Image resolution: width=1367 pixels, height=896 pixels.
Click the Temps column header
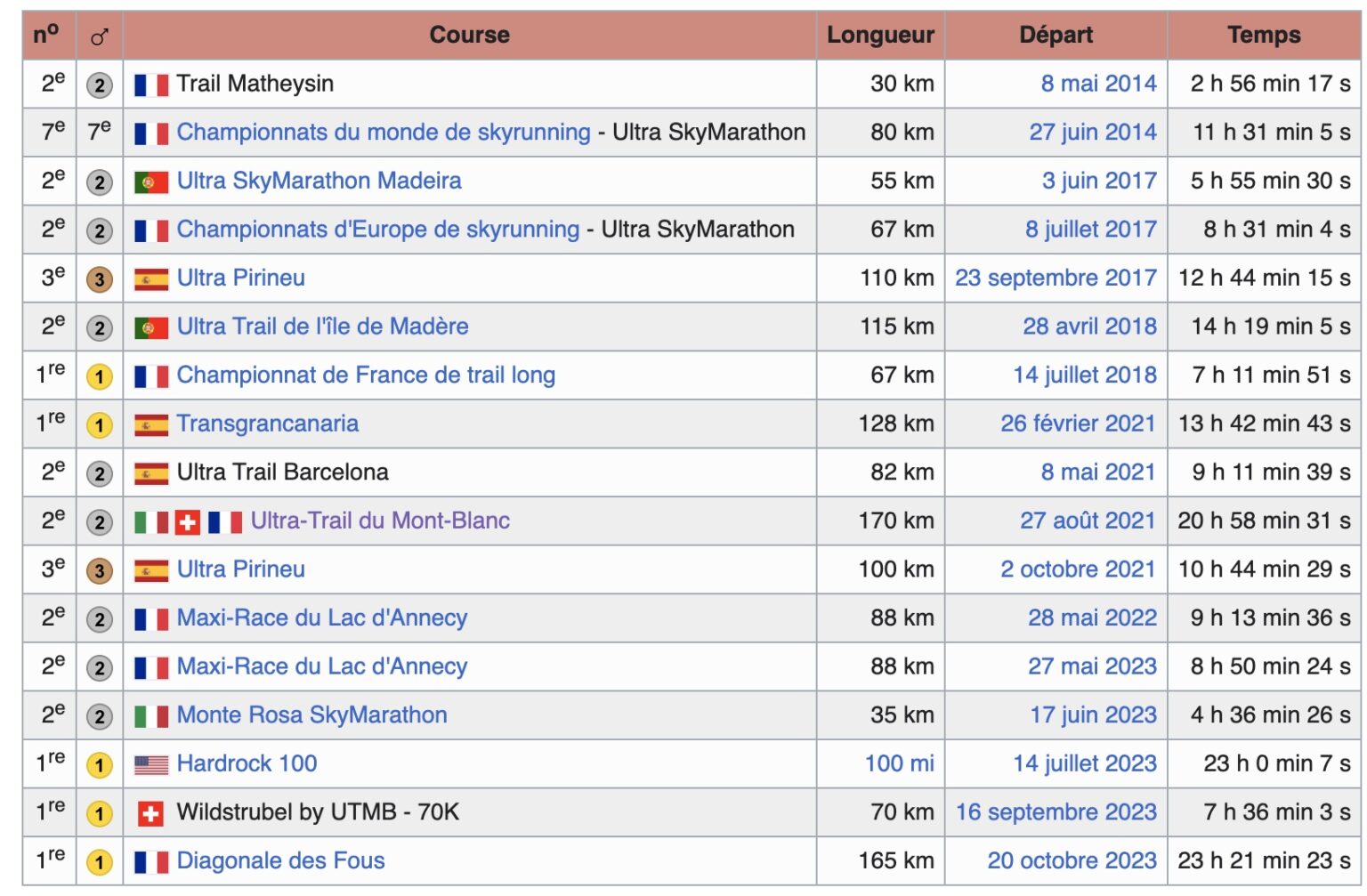tap(1264, 36)
